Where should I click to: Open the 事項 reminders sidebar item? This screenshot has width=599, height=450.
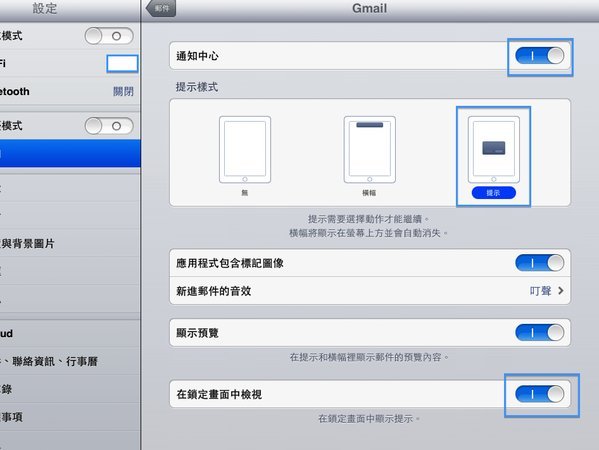pos(70,417)
